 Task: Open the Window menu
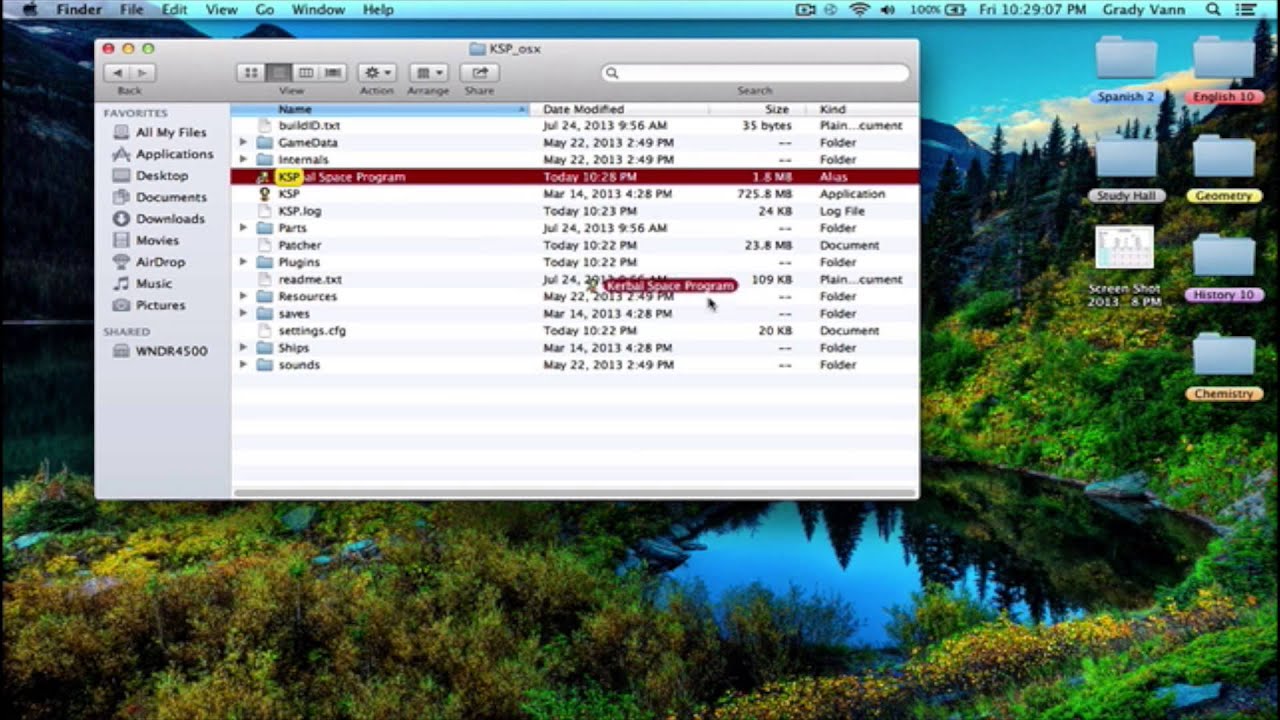tap(318, 9)
